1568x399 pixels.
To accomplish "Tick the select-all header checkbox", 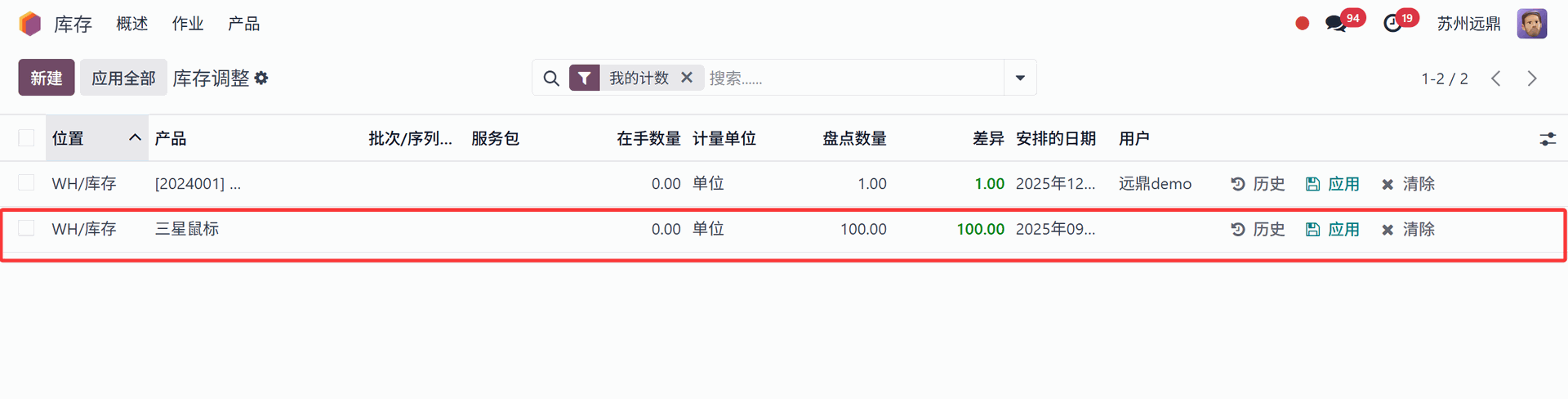I will [x=27, y=138].
